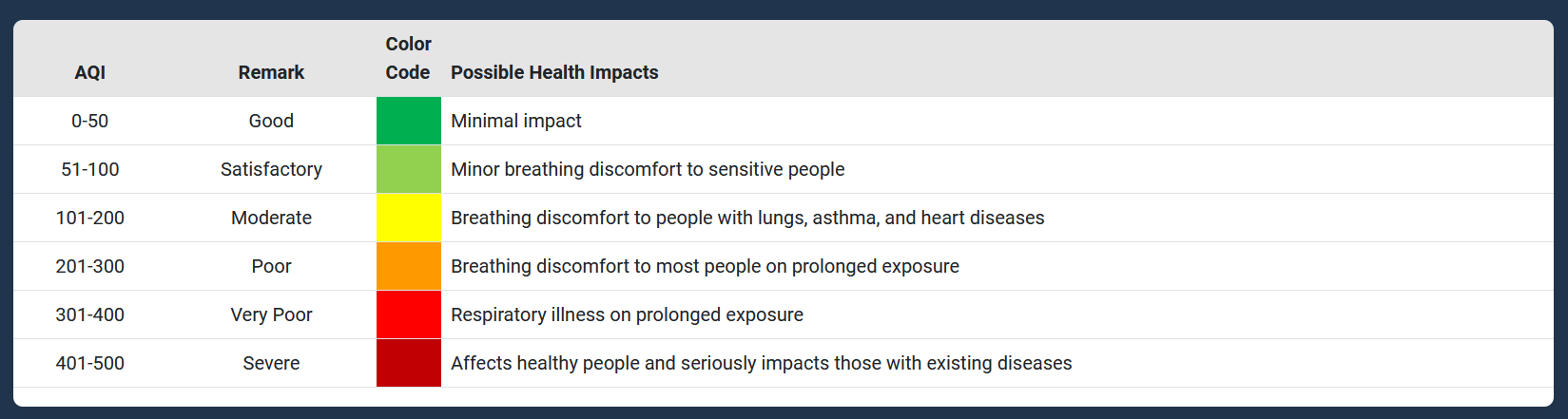Click the Satisfactory remark text
This screenshot has height=419, width=1568.
pos(271,169)
